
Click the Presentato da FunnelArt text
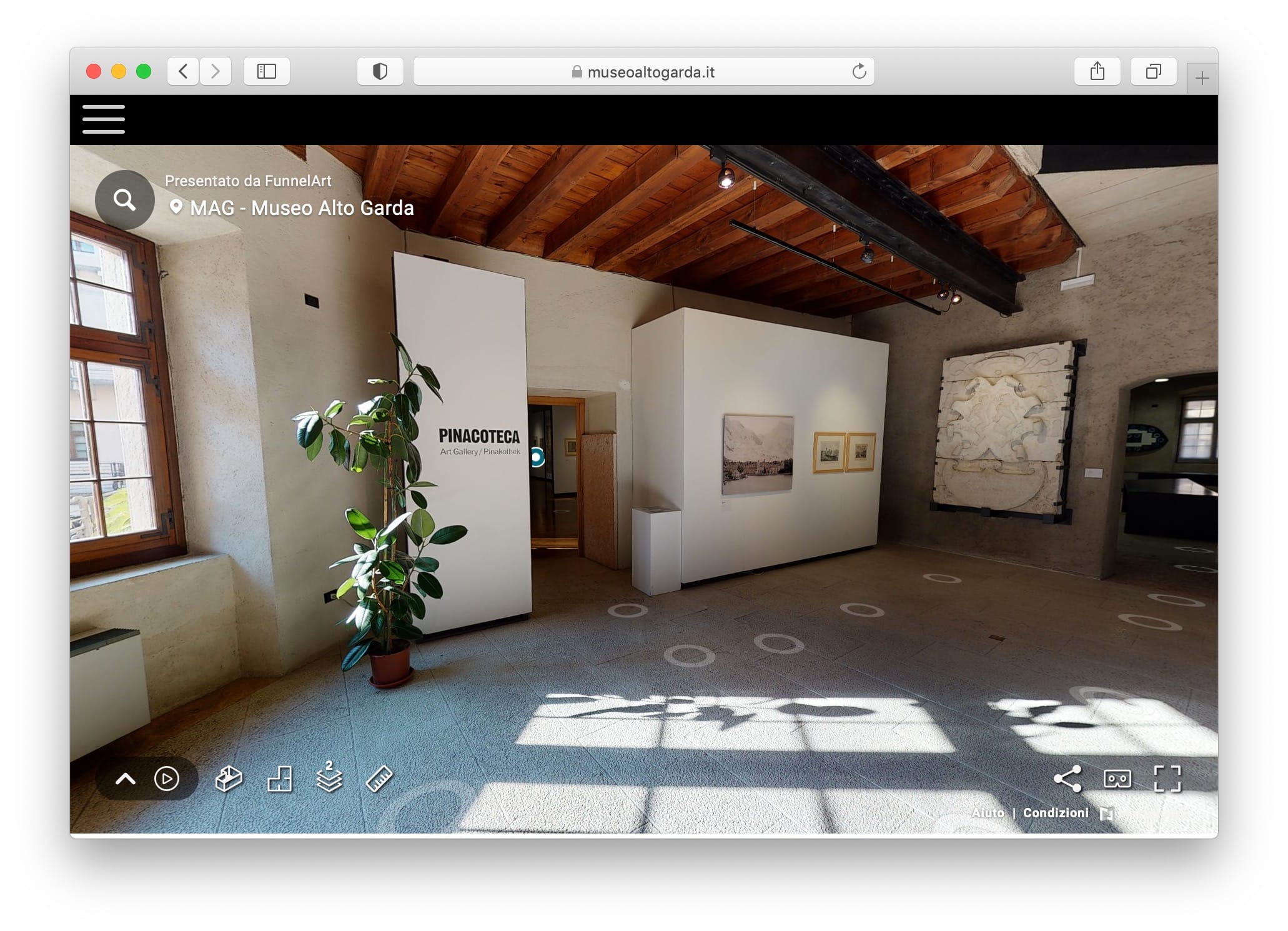[248, 181]
